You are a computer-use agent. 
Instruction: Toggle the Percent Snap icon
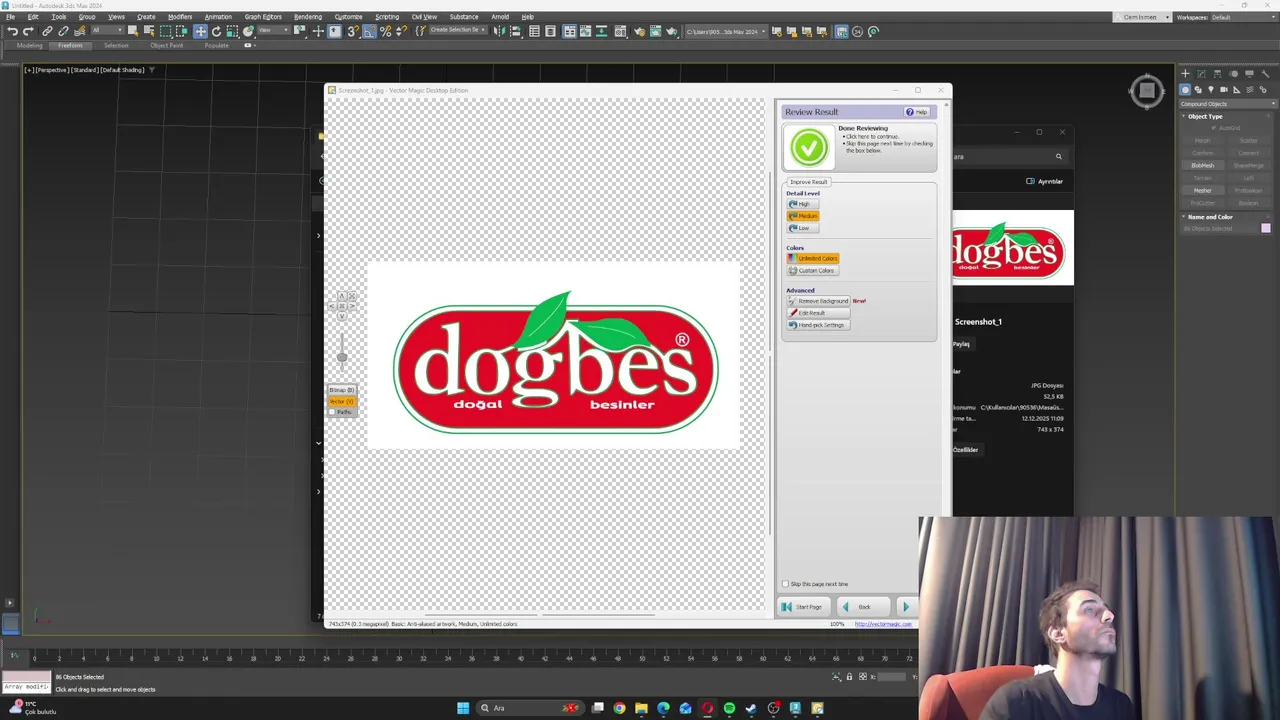[385, 31]
